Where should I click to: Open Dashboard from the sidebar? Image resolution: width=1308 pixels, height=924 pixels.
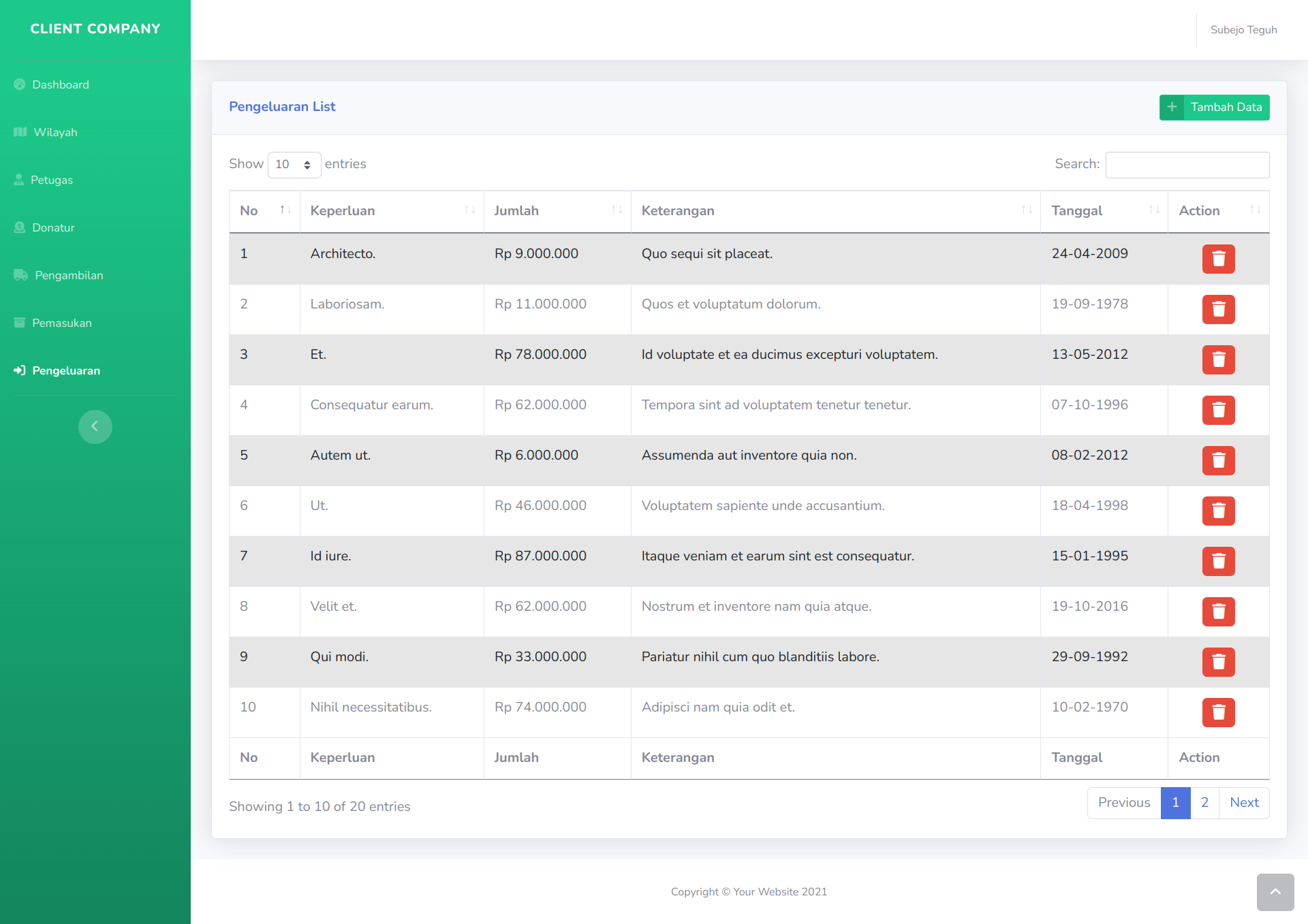tap(60, 84)
